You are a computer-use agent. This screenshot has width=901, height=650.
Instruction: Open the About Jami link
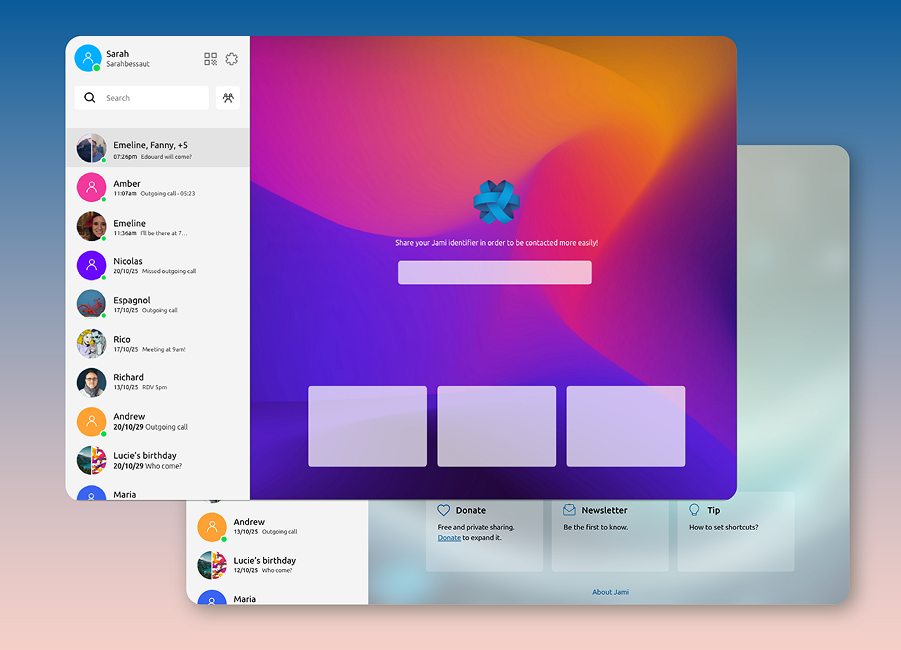point(610,592)
